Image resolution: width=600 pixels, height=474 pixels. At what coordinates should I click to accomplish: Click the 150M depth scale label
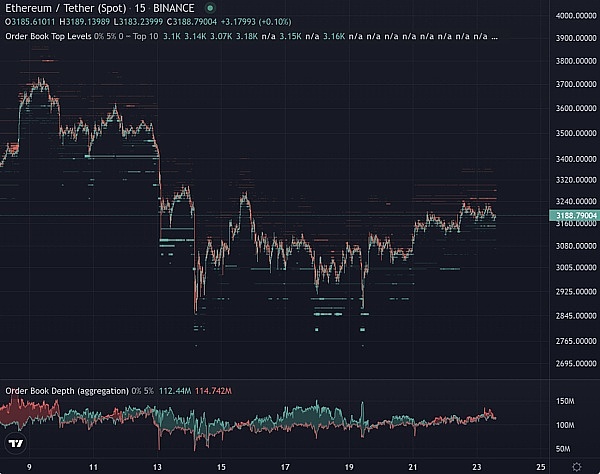565,402
